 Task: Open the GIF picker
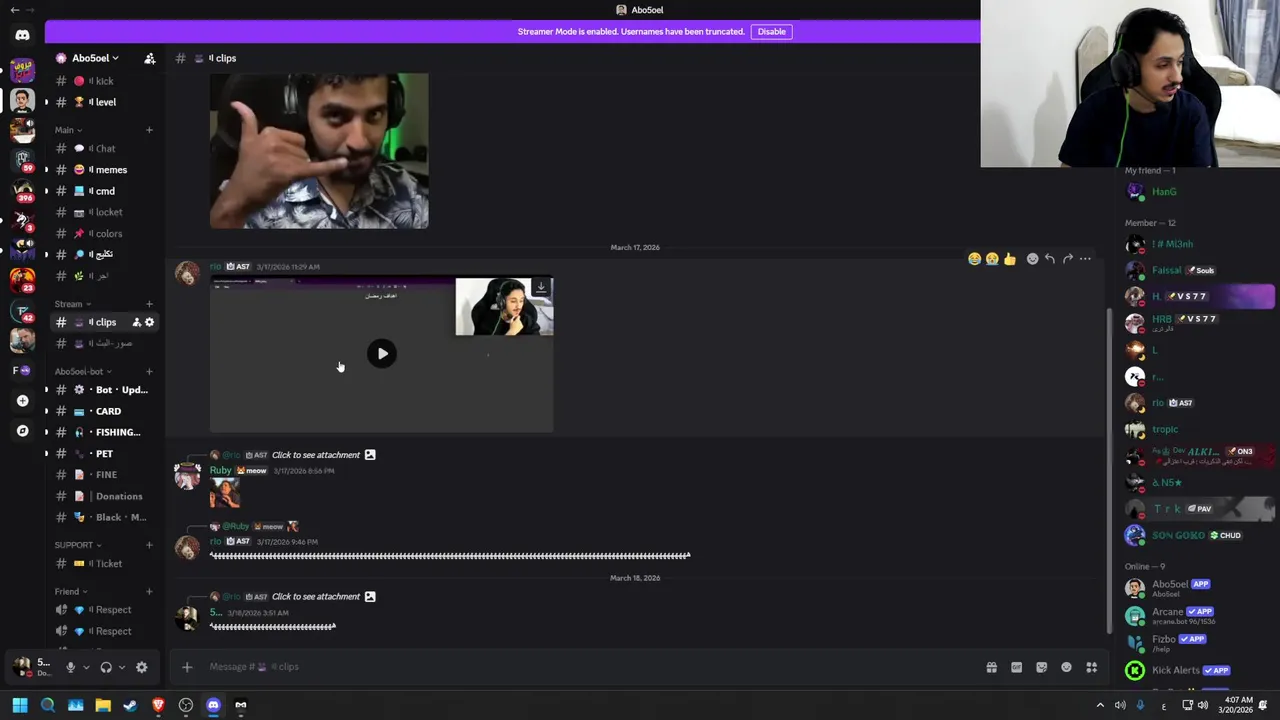point(1016,667)
